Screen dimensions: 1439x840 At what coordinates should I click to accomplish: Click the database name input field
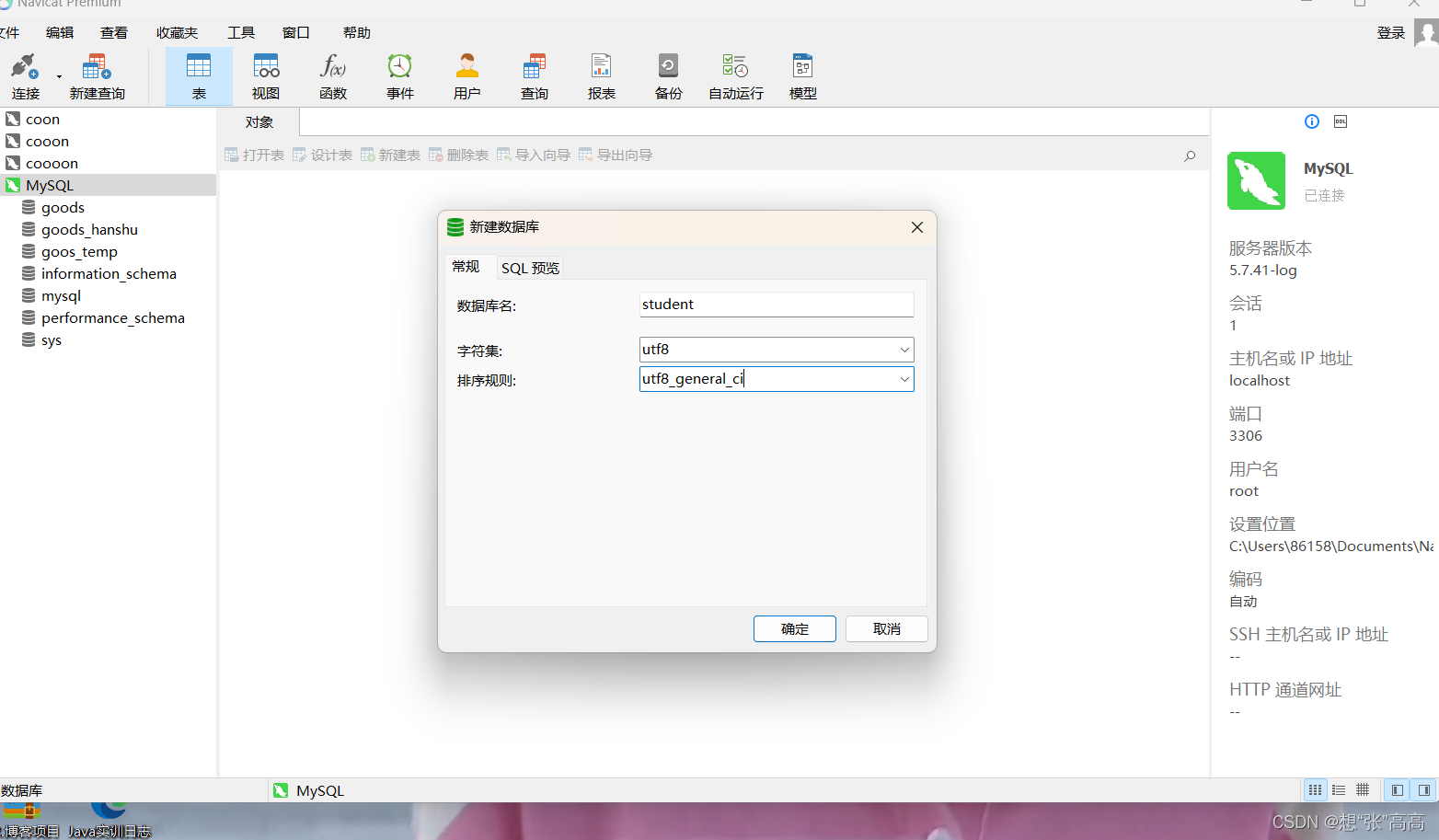[x=777, y=305]
